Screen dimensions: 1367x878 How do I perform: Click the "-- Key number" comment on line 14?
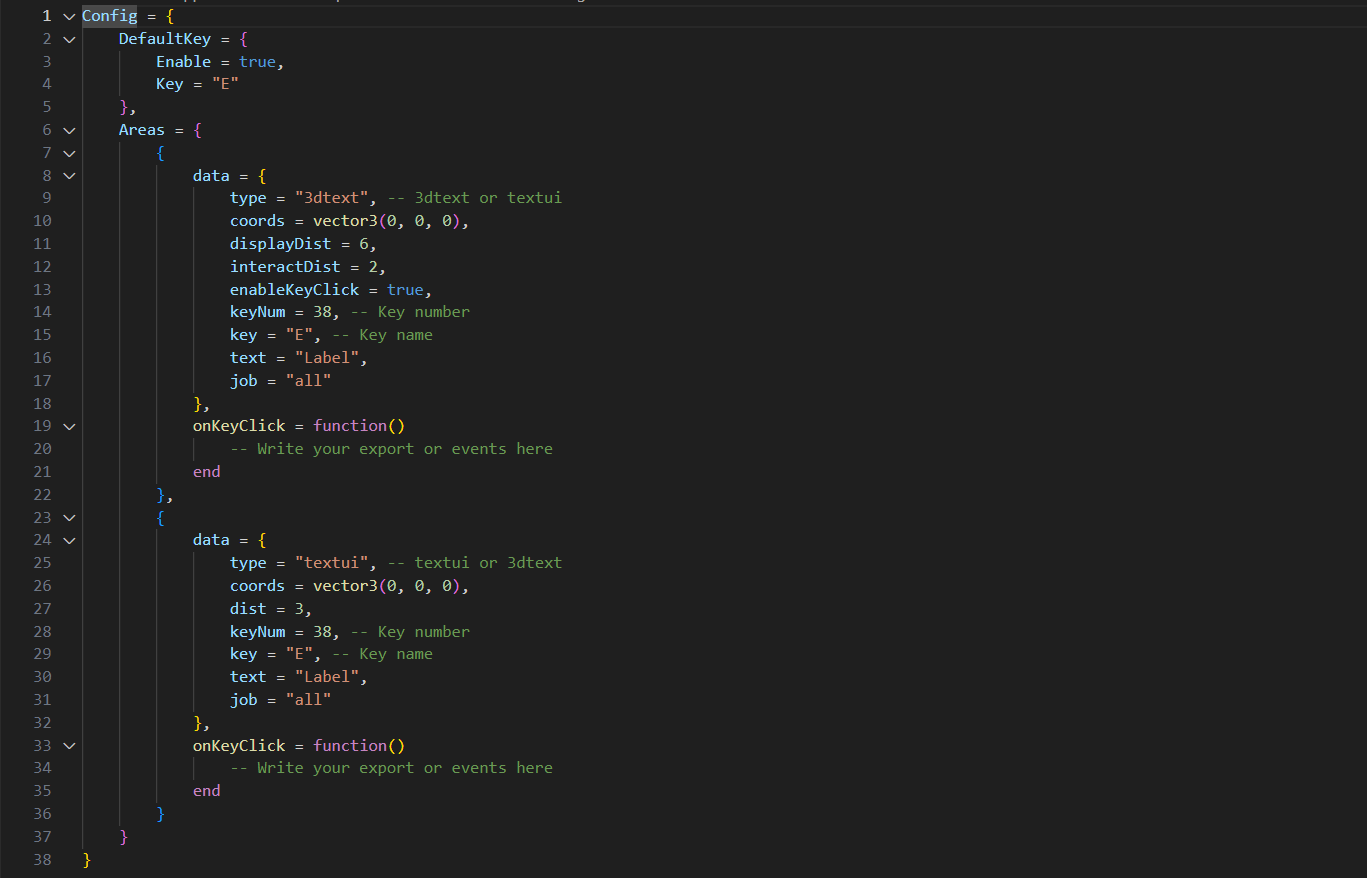click(x=410, y=312)
